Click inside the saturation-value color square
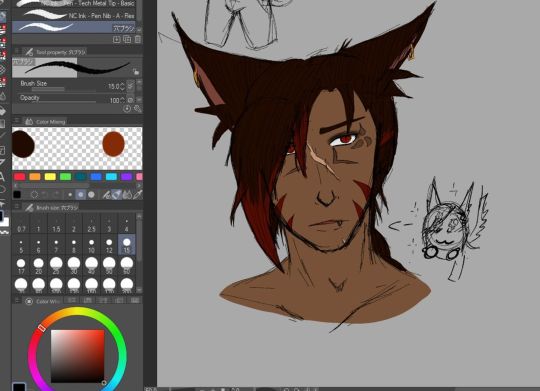 coord(77,356)
